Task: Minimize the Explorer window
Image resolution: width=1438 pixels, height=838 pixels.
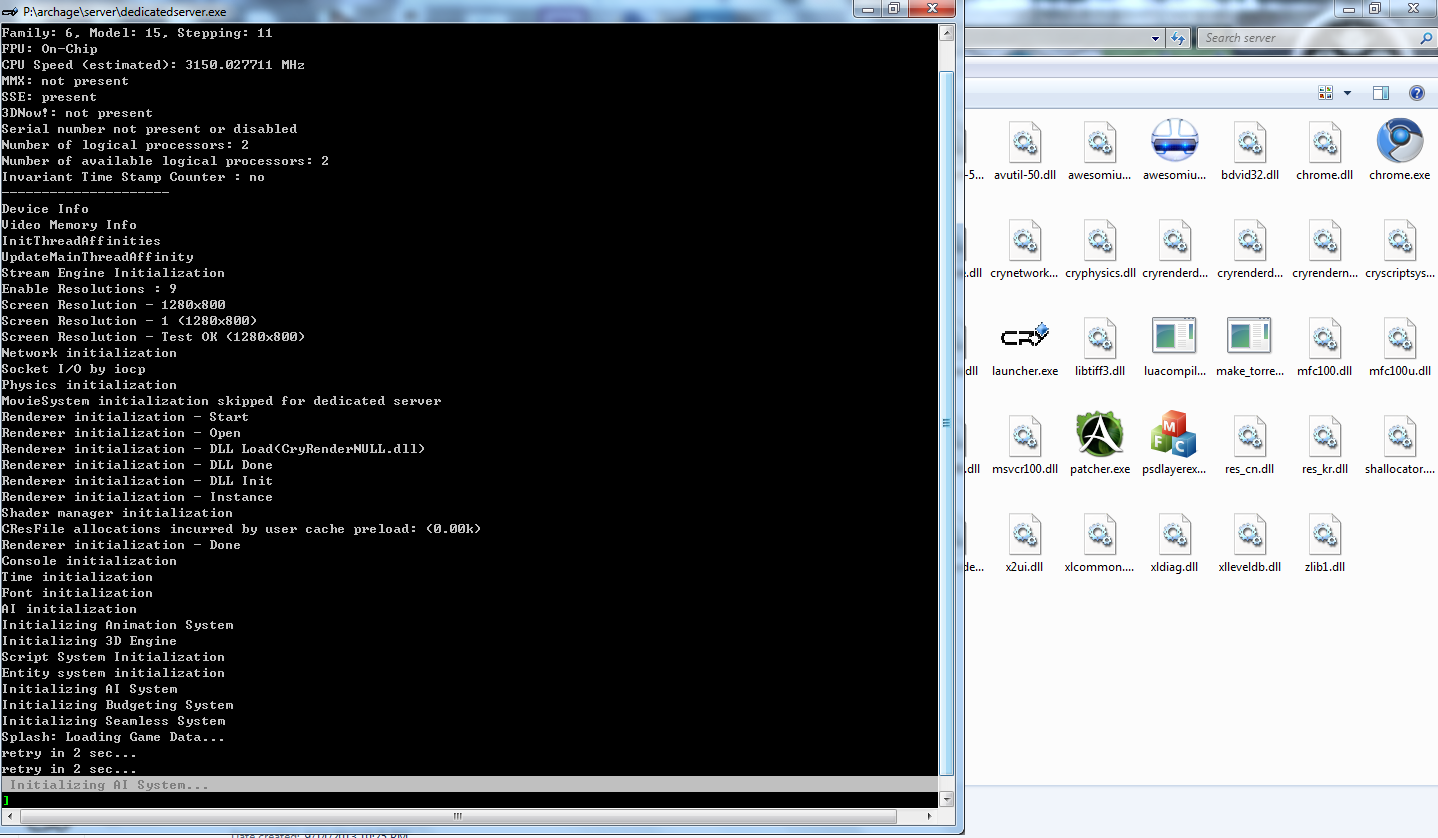Action: tap(1347, 8)
